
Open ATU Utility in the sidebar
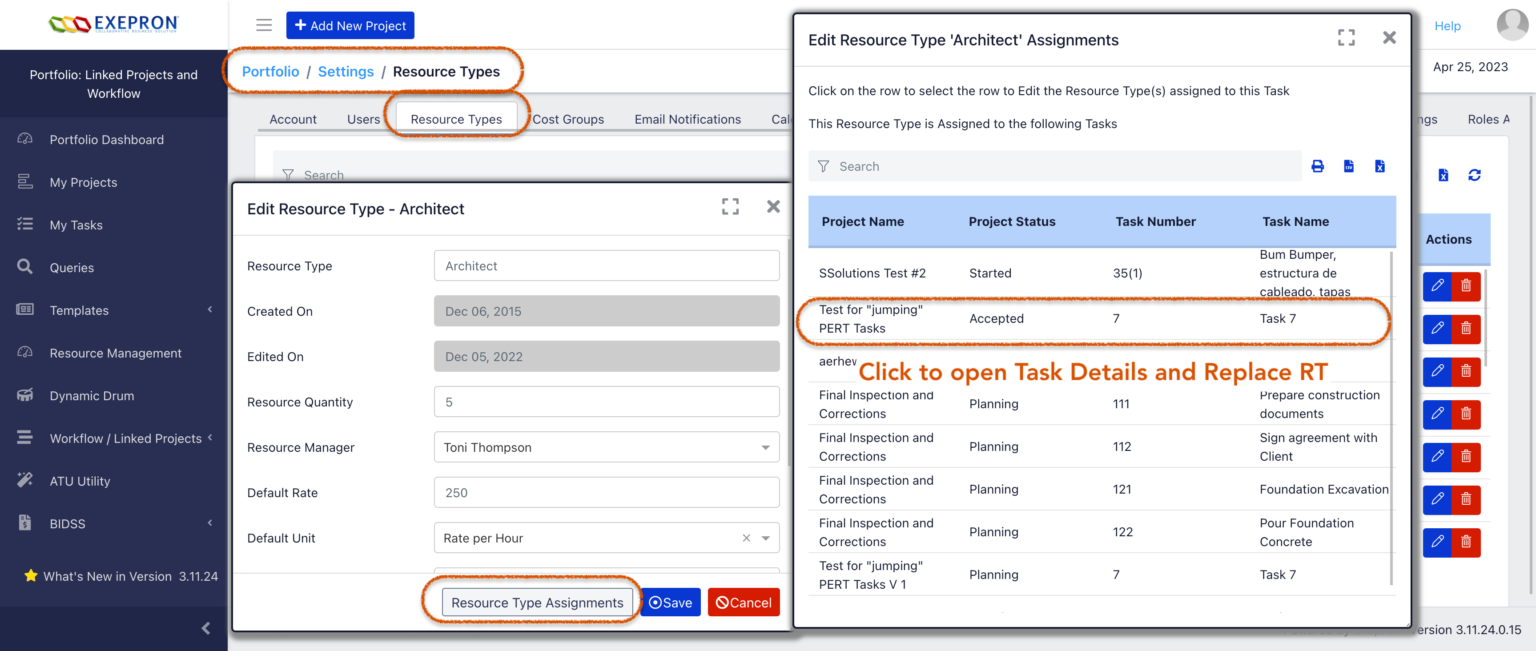[80, 481]
